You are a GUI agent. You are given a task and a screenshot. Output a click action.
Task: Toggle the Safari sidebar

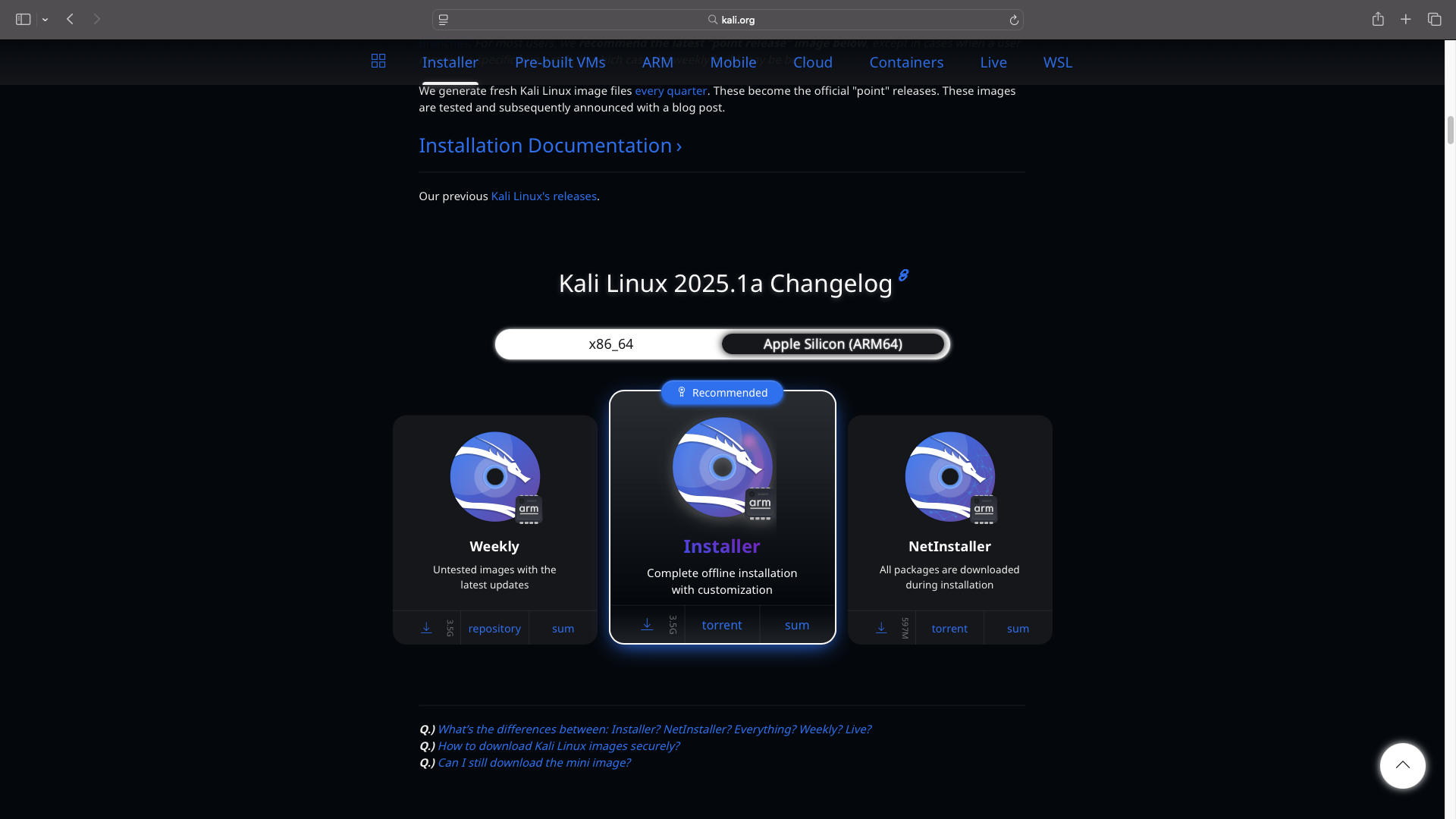pyautogui.click(x=23, y=20)
